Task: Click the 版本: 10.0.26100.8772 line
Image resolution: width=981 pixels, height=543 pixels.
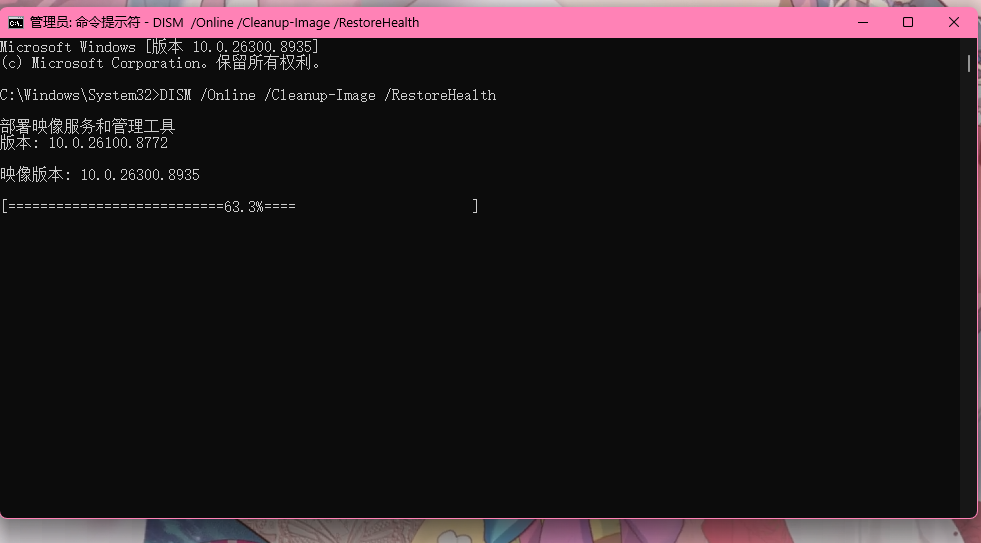Action: [x=84, y=143]
